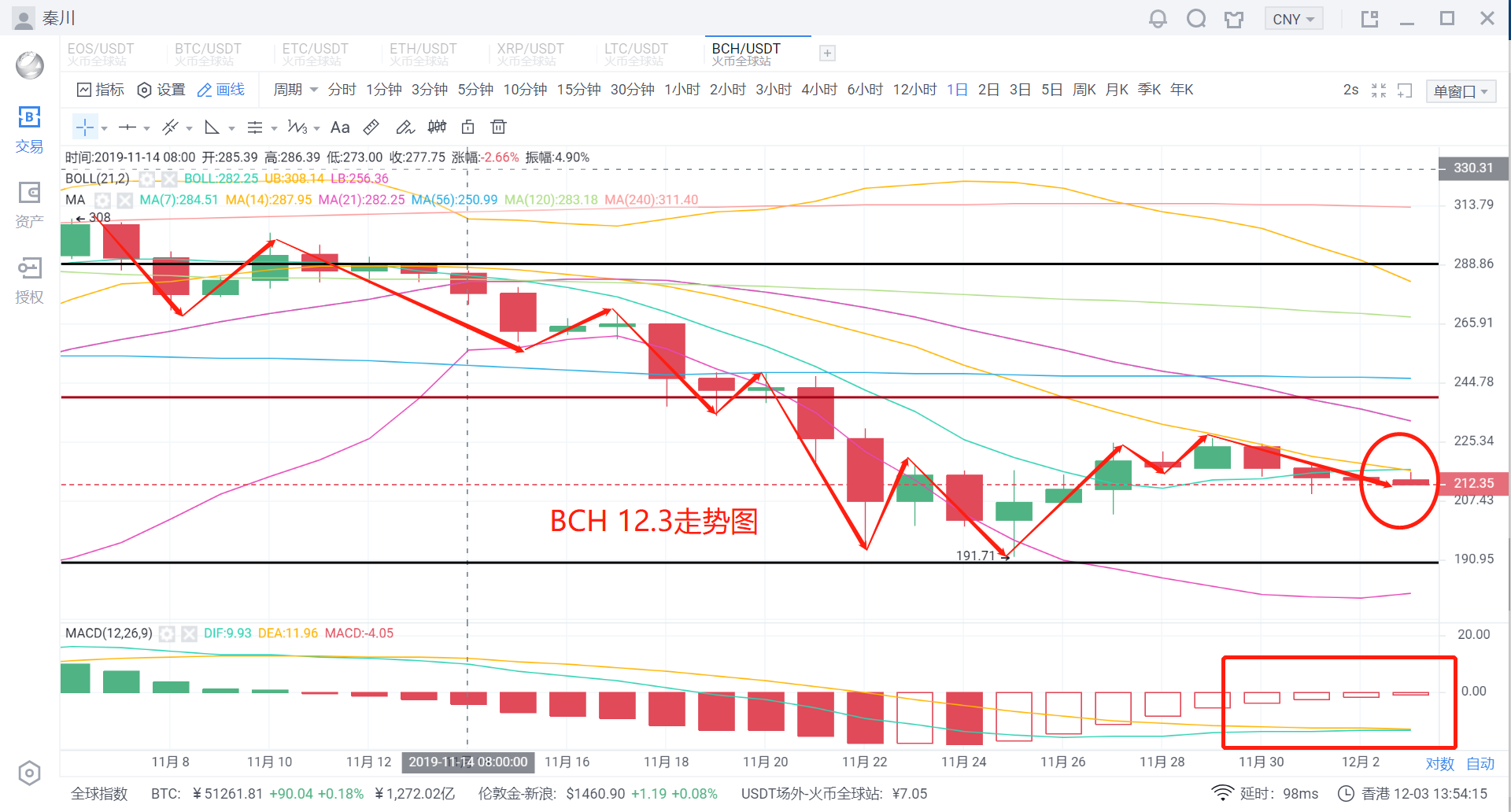Toggle 自动 auto scale
The height and width of the screenshot is (812, 1511).
tap(1480, 763)
